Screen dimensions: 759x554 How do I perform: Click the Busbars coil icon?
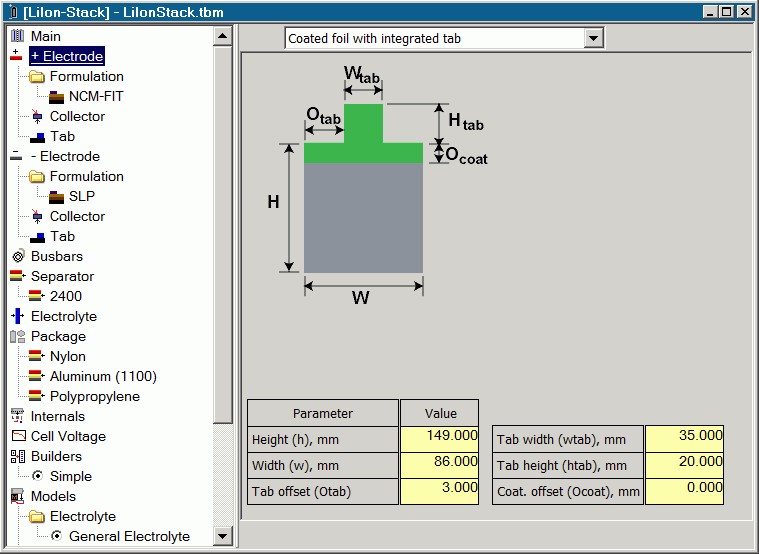[x=17, y=256]
